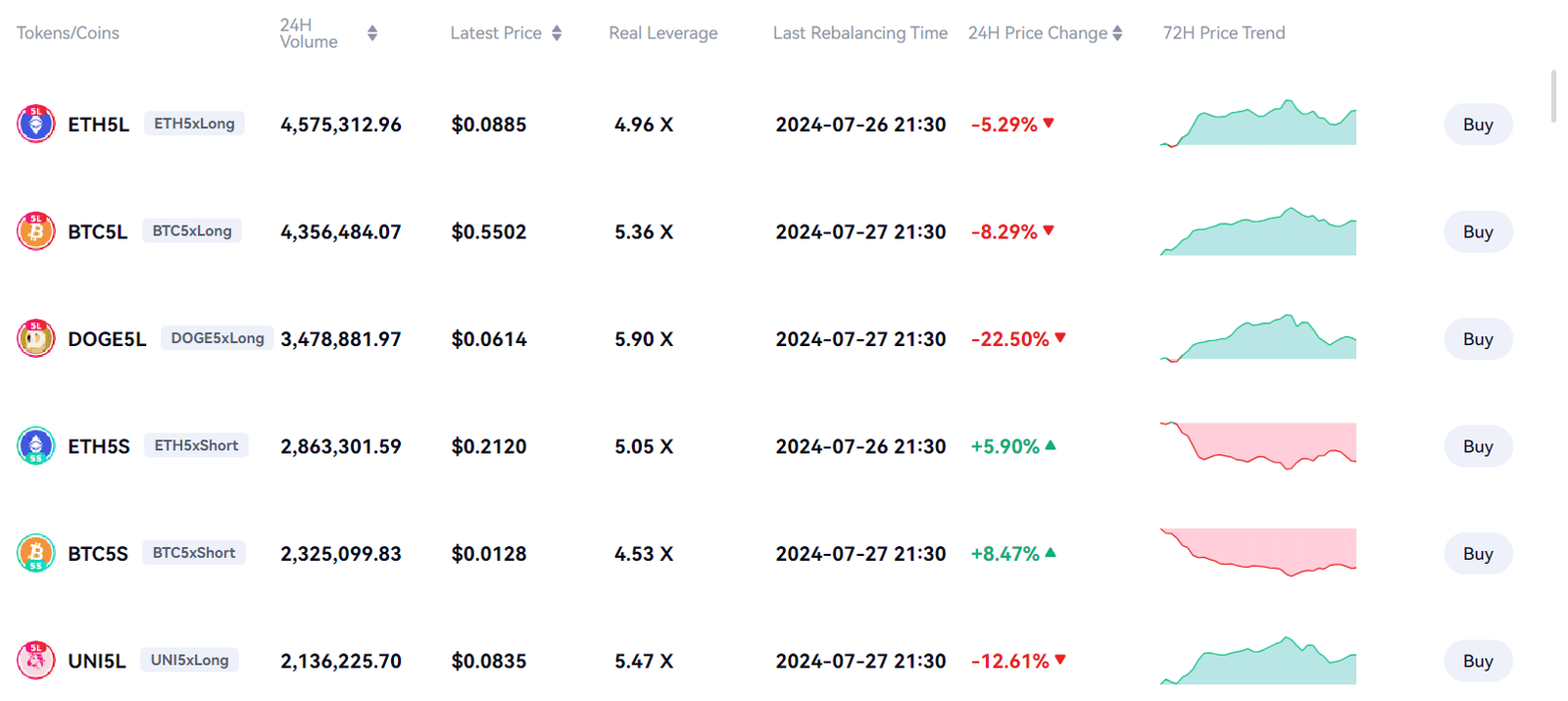Open the ETH5xLong tag label

(194, 124)
